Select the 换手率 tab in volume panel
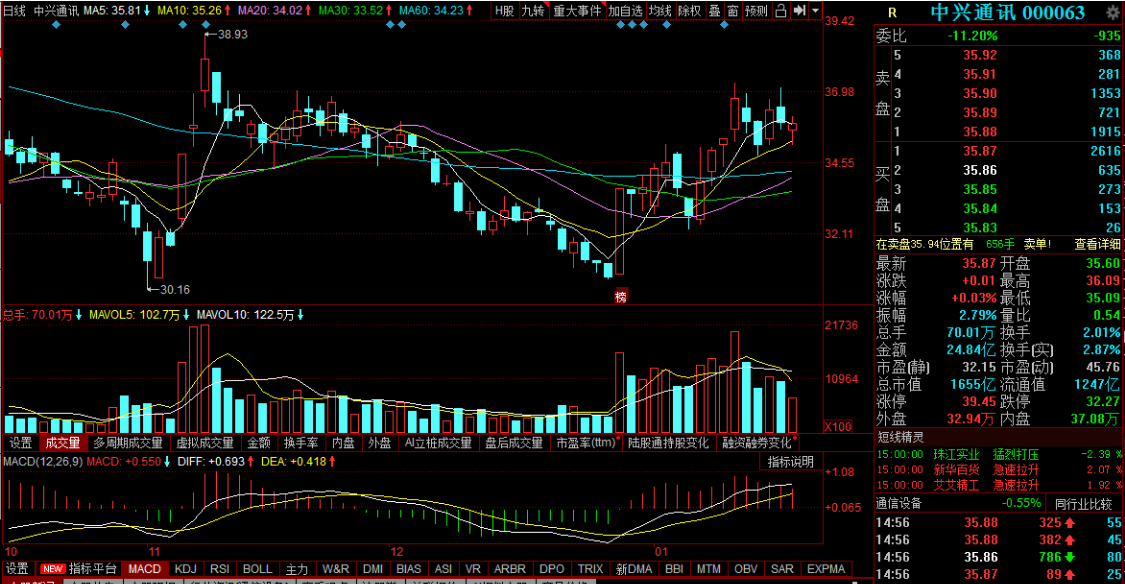The width and height of the screenshot is (1125, 584). click(300, 443)
